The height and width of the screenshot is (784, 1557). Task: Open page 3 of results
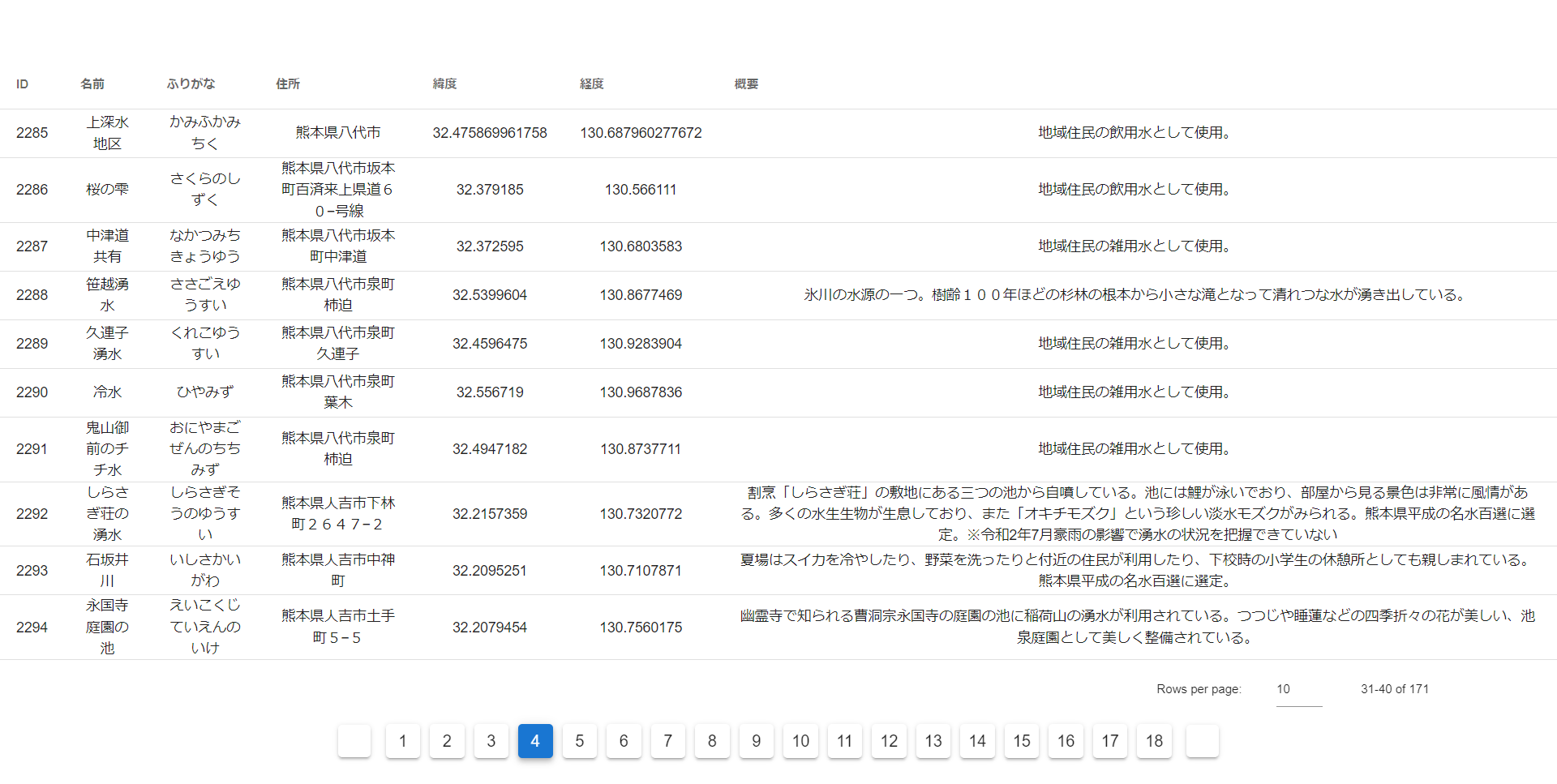click(491, 741)
